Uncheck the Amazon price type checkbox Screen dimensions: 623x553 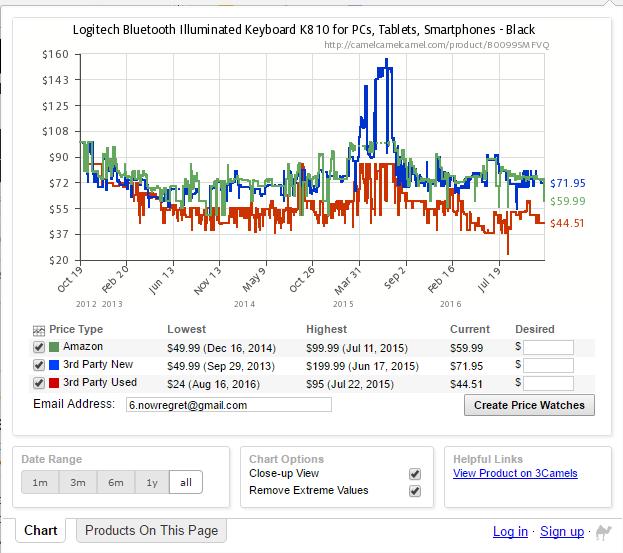click(39, 347)
